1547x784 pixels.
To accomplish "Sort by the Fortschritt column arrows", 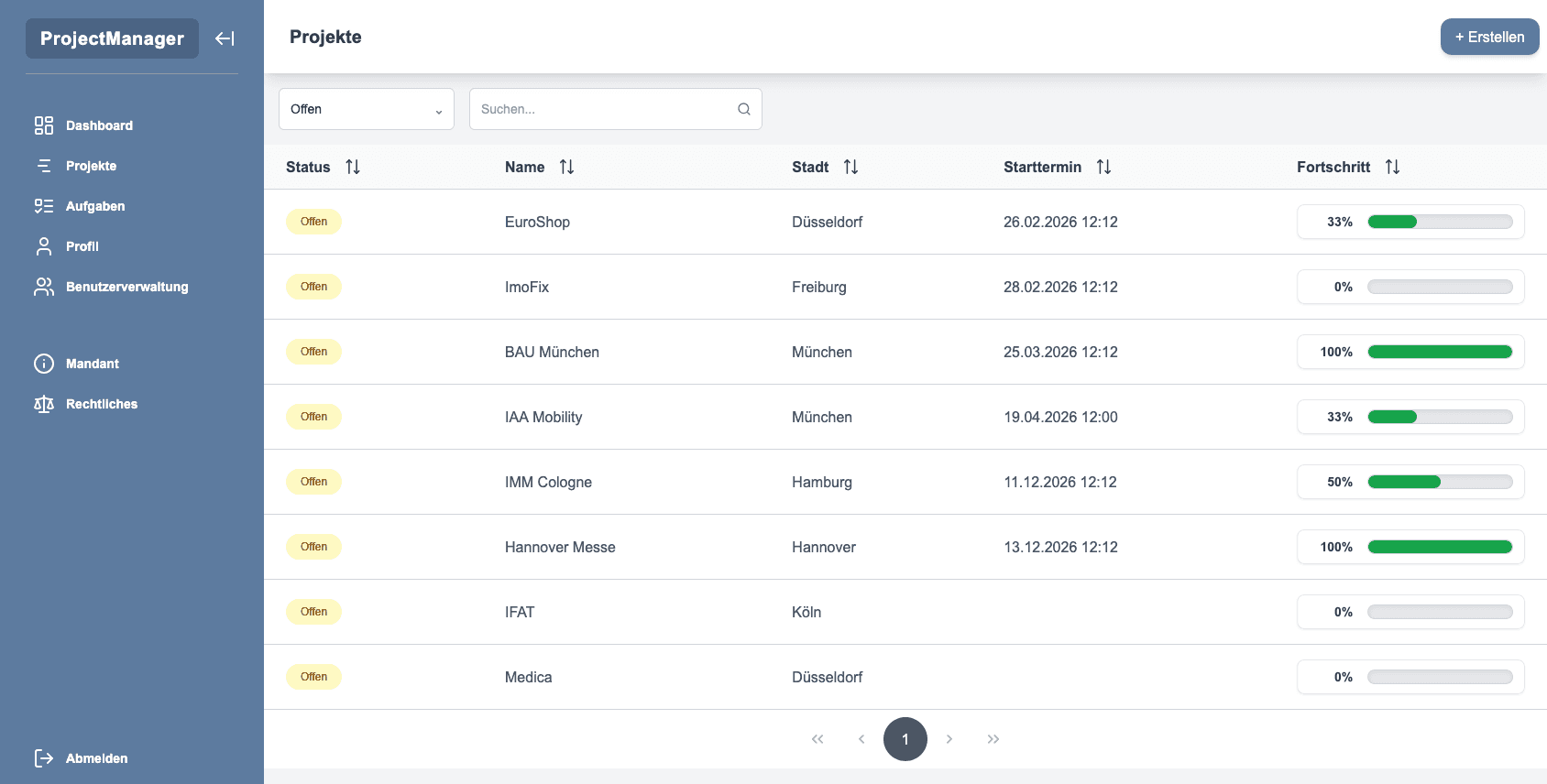I will pos(1393,167).
